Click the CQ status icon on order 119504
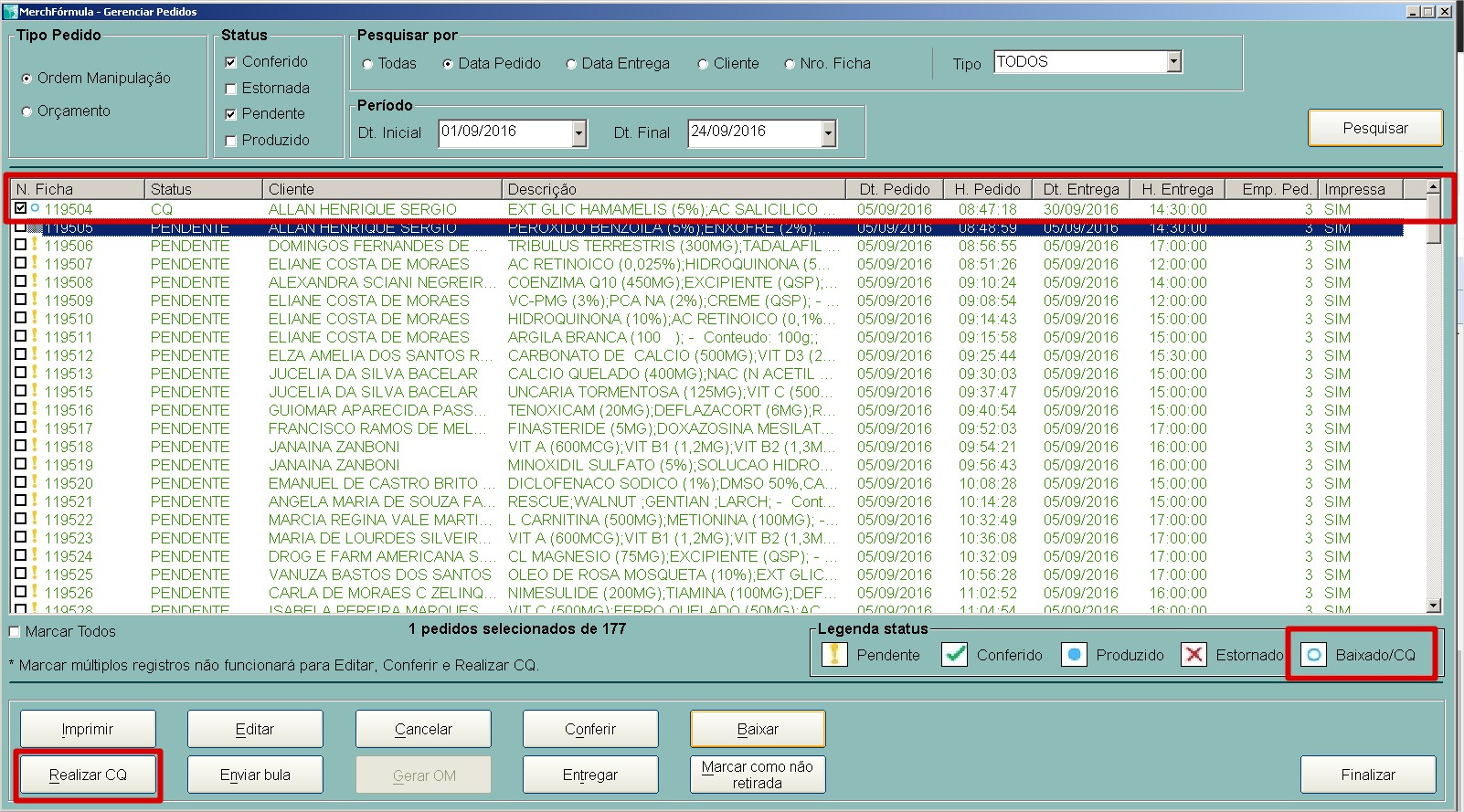This screenshot has width=1464, height=812. coord(35,208)
